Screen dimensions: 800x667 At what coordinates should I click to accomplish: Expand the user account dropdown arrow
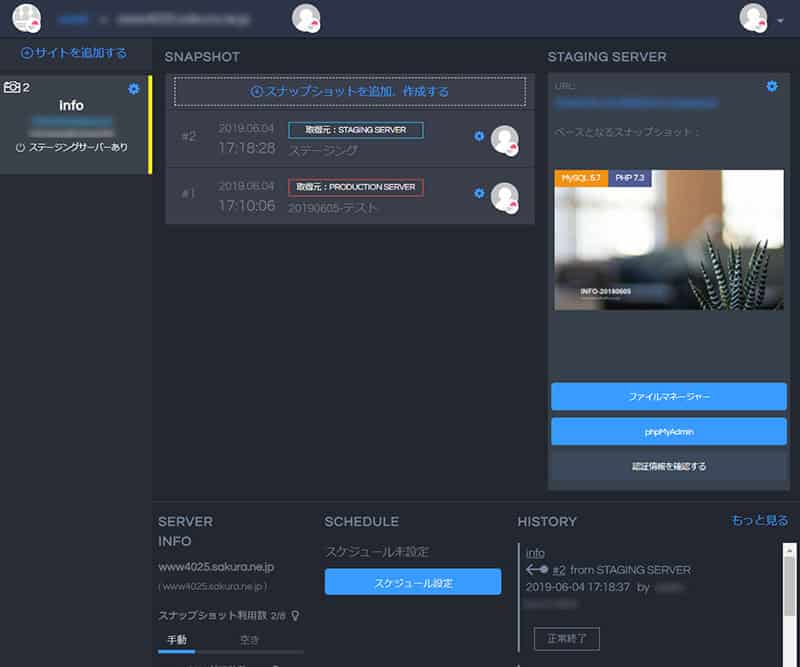pyautogui.click(x=780, y=20)
